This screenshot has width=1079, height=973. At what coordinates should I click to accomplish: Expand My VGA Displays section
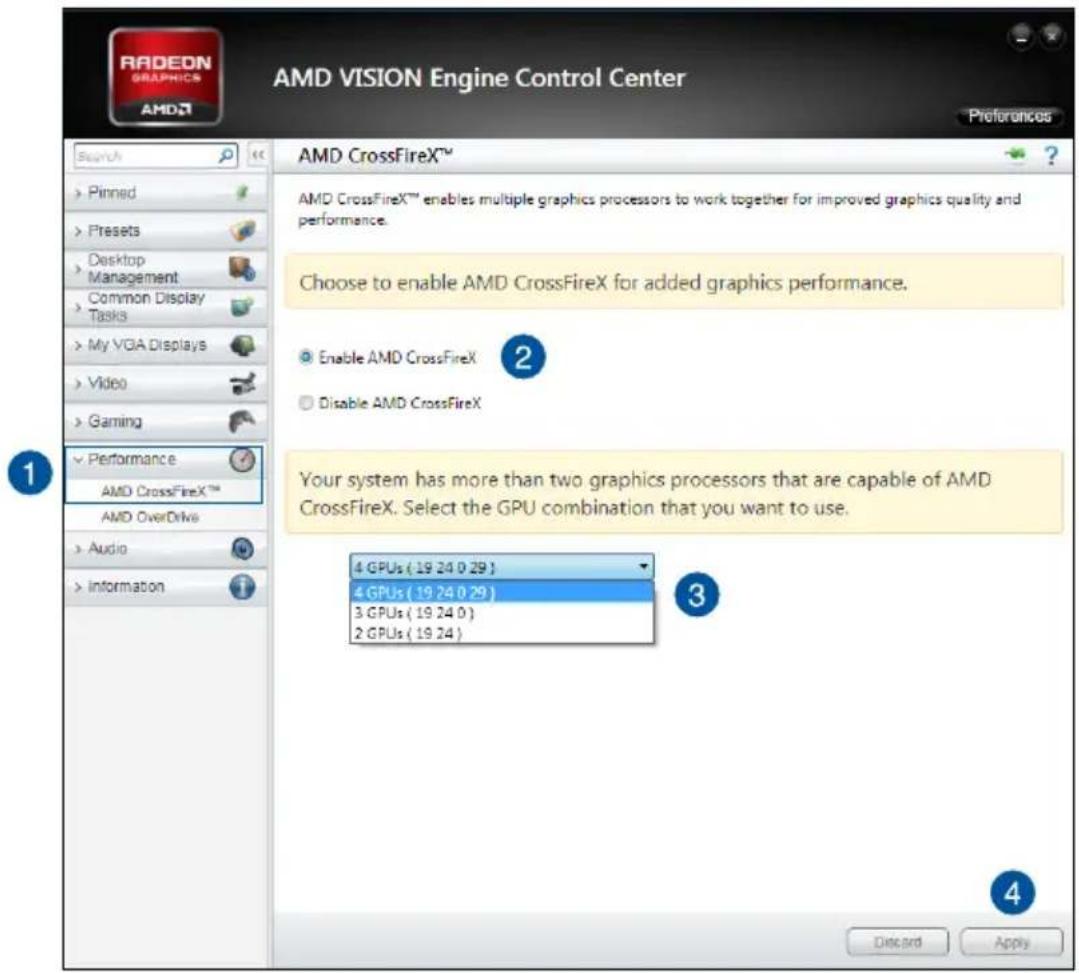[x=165, y=345]
